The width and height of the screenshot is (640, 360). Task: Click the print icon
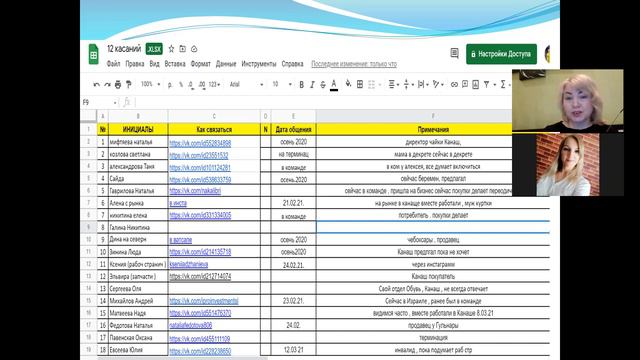(118, 84)
